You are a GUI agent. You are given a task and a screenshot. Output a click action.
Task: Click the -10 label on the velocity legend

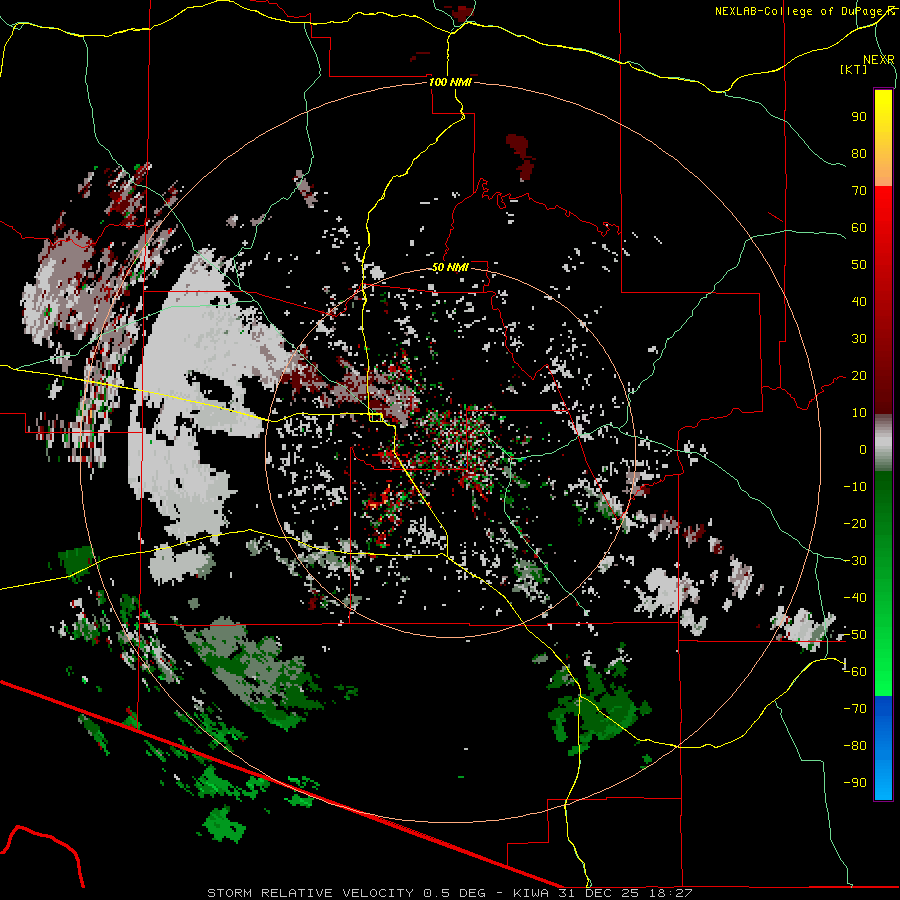coord(855,487)
